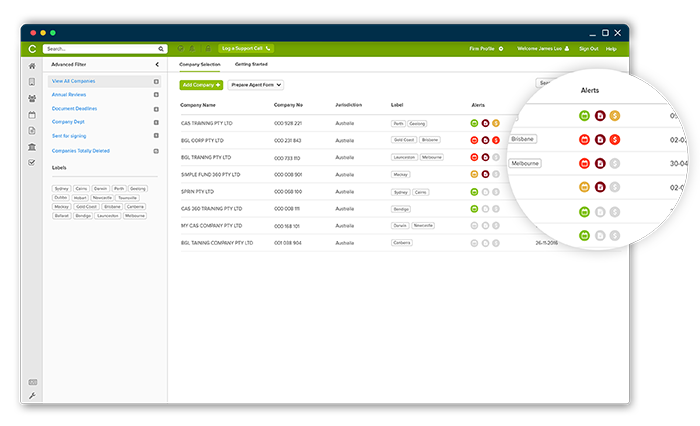Click the Log a Support Call button
This screenshot has height=426, width=700.
(241, 48)
